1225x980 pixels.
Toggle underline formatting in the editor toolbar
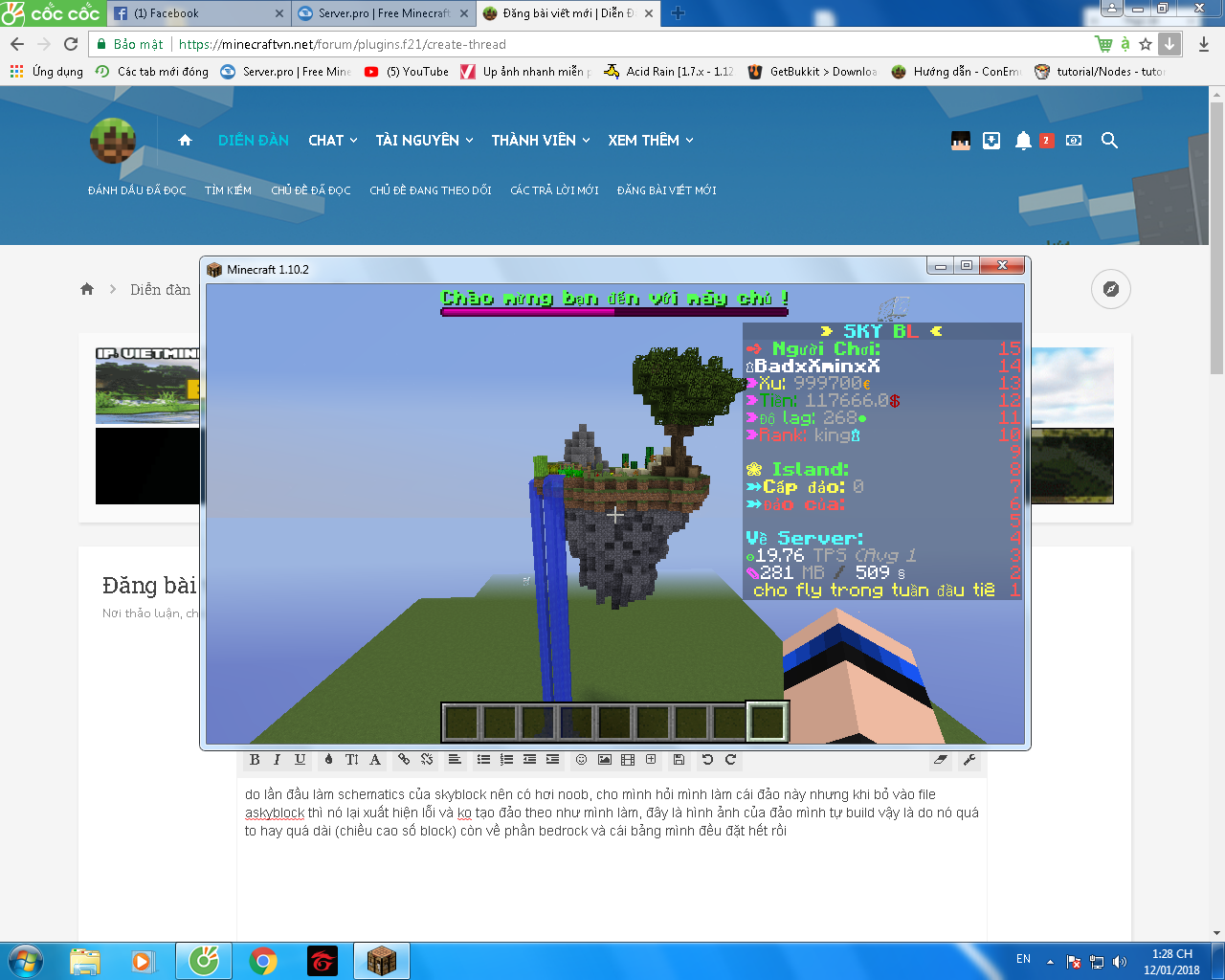click(x=300, y=760)
